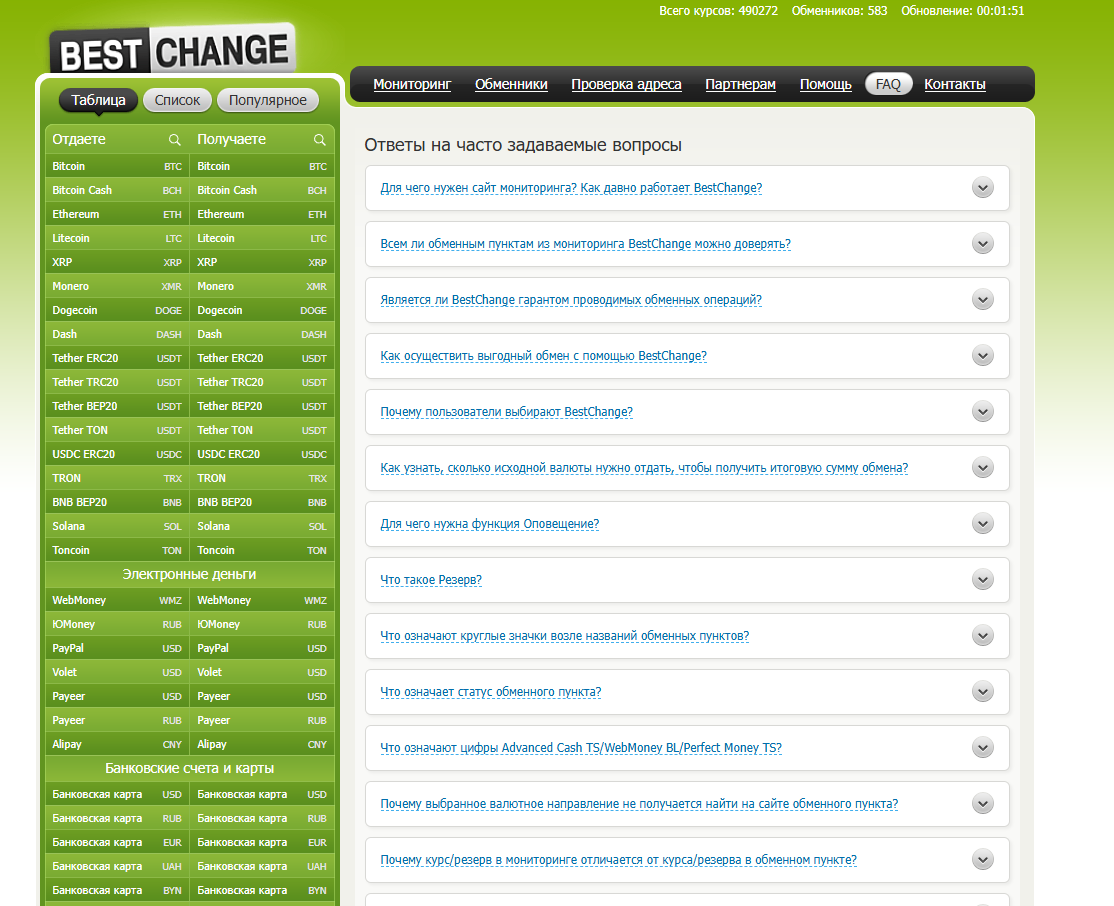1114x906 pixels.
Task: Expand the 'Что означают круглые значки' chevron
Action: 983,636
